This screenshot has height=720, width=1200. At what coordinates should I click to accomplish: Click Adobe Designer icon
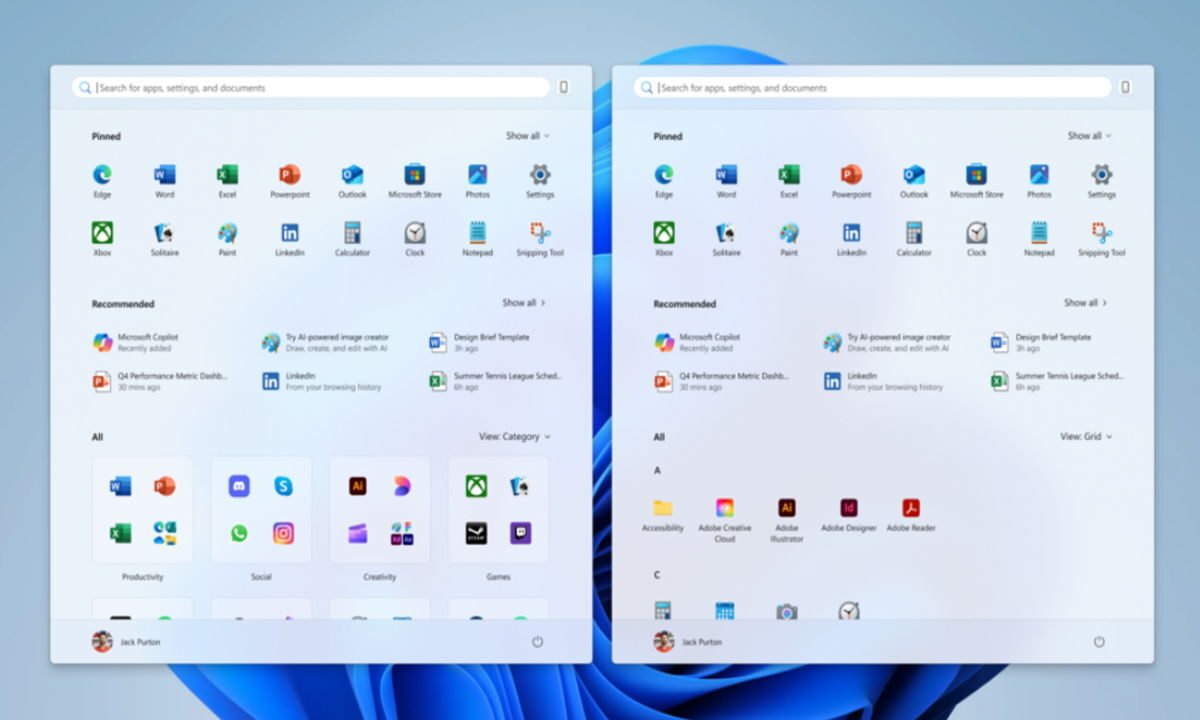[x=849, y=508]
